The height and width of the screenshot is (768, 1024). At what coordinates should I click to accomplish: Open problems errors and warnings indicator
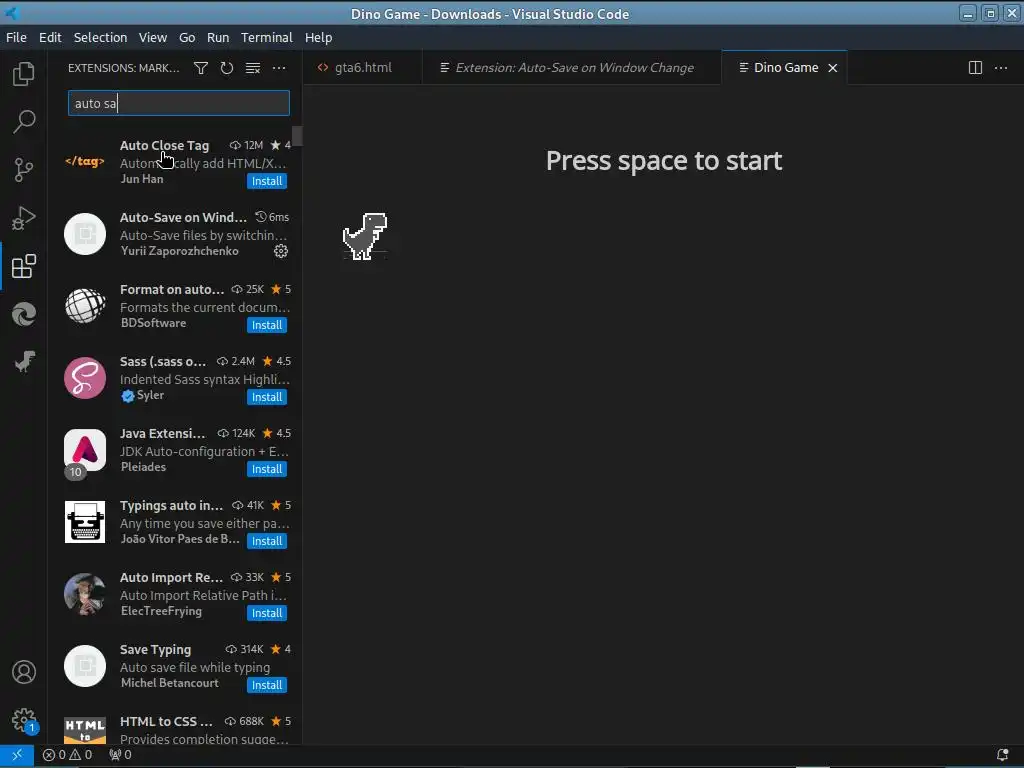pos(67,755)
